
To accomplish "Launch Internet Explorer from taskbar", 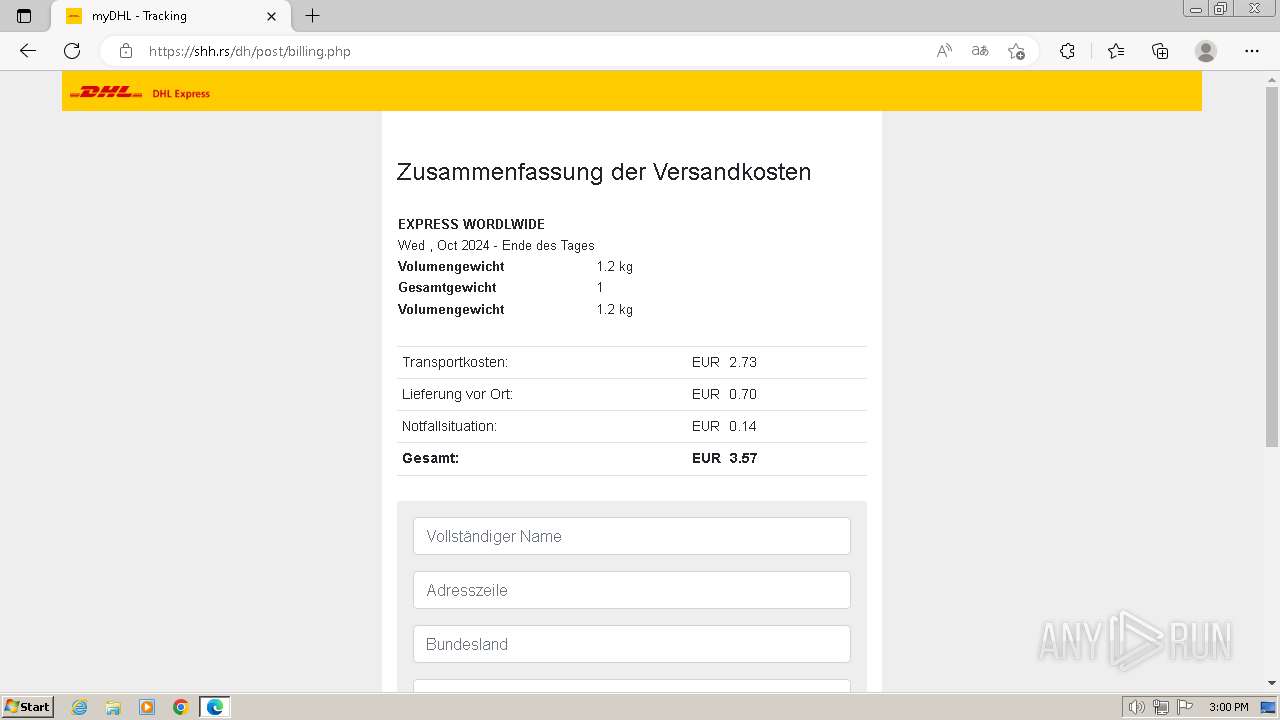I will [80, 707].
